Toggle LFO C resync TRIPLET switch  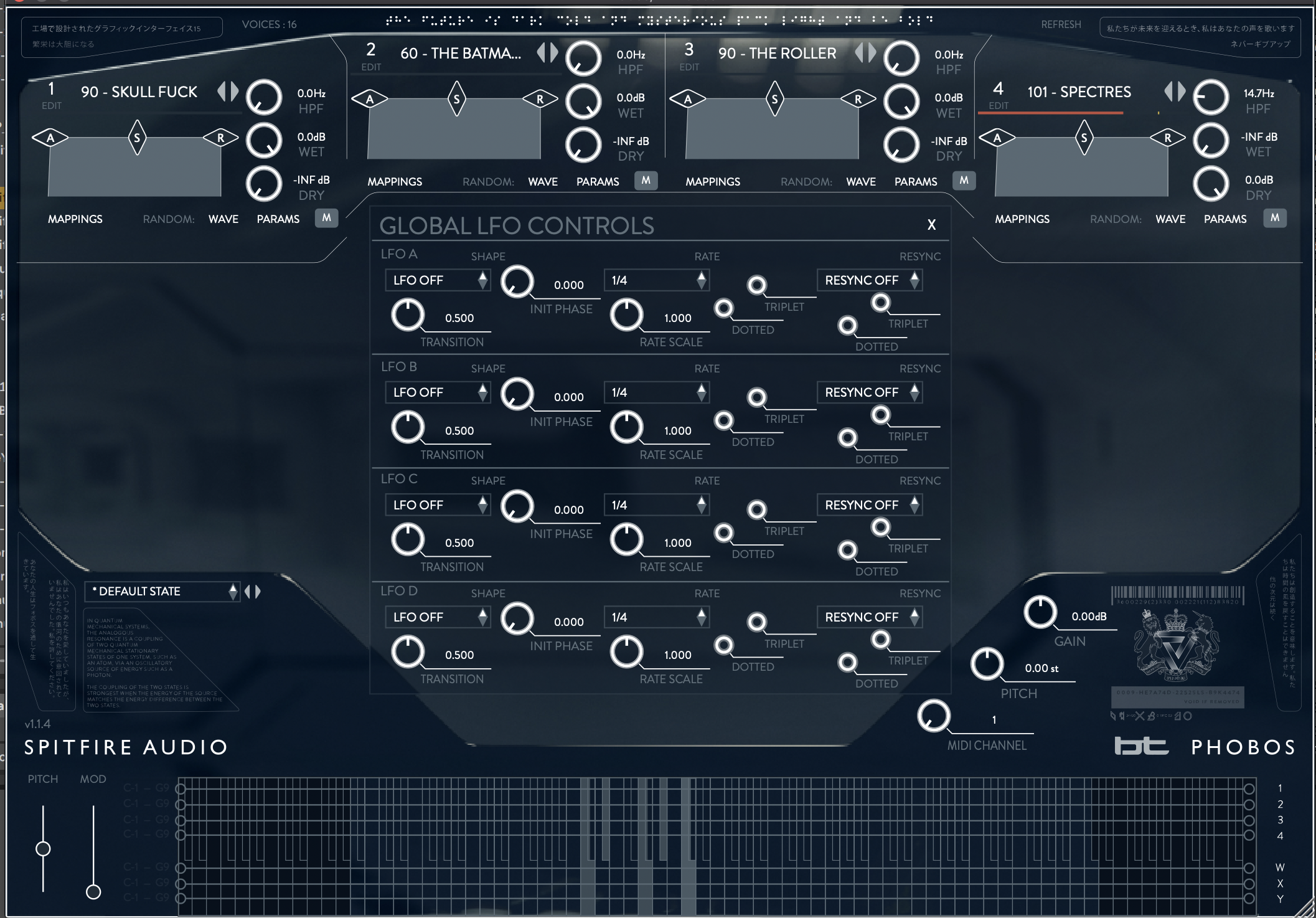tap(881, 528)
